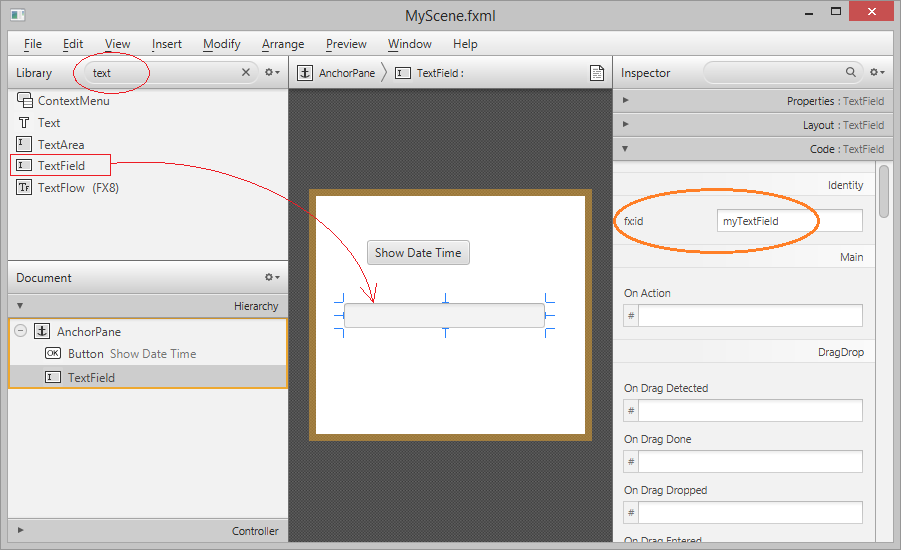This screenshot has width=901, height=550.
Task: Open the View menu
Action: [x=117, y=44]
